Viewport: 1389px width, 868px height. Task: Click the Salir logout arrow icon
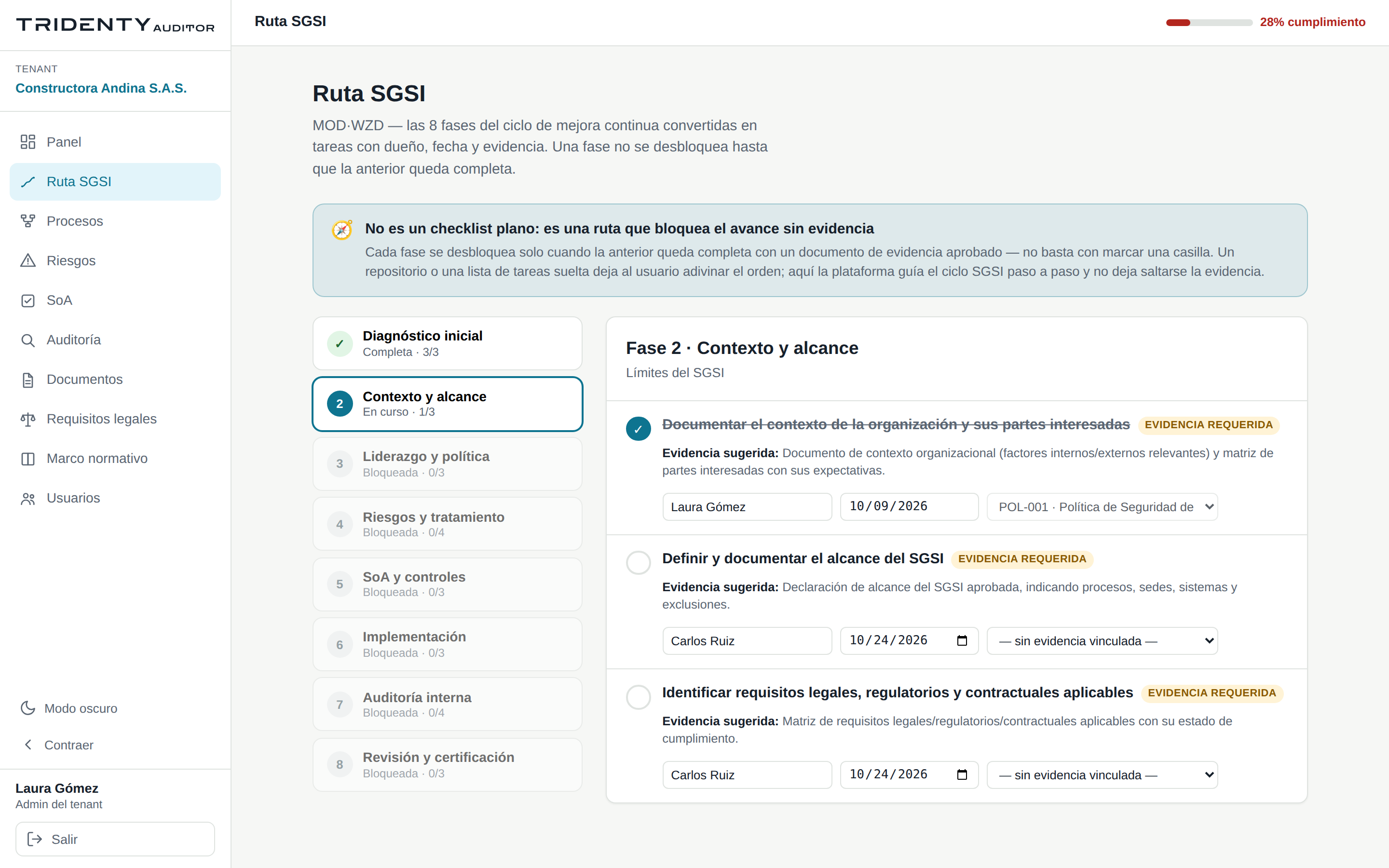[34, 839]
